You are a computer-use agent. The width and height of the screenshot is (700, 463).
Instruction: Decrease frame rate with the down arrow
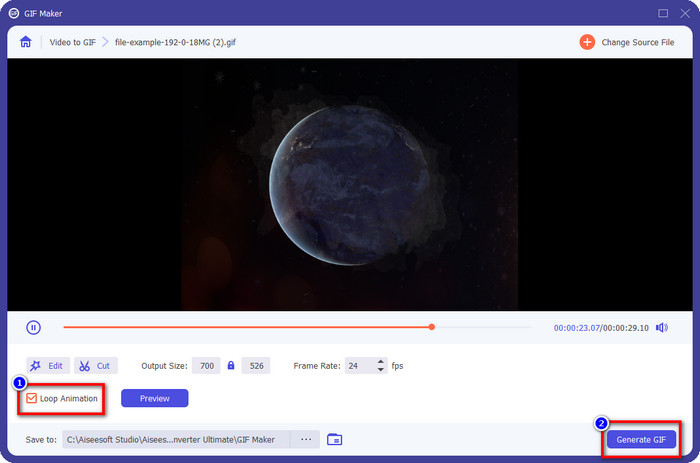(x=380, y=370)
